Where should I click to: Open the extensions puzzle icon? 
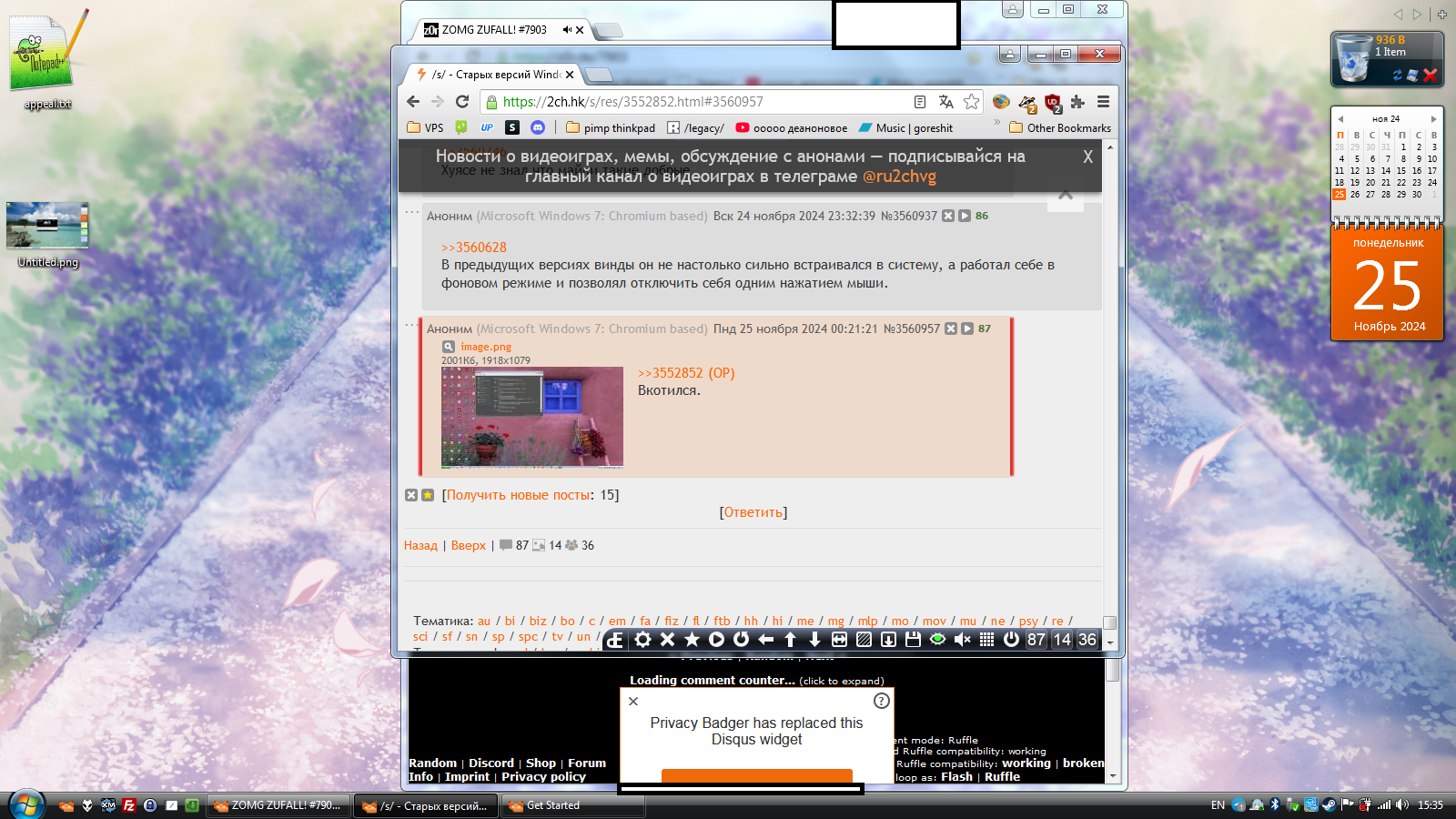[x=1077, y=102]
